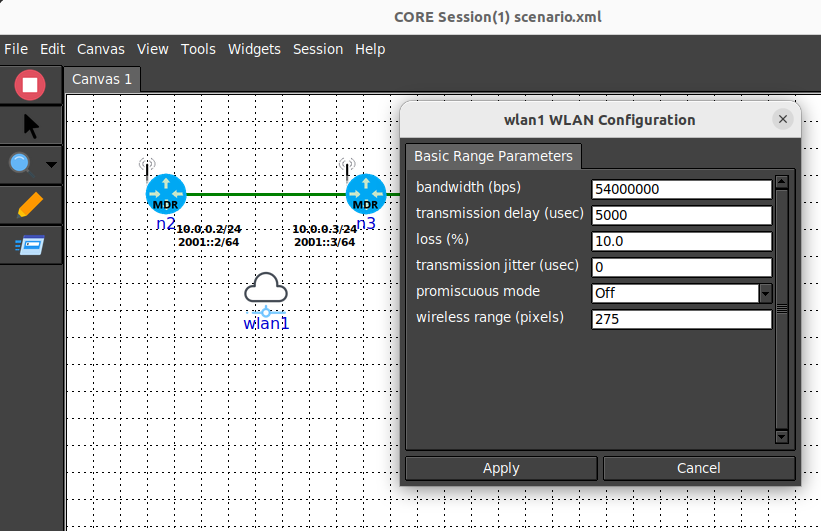Select the n2 MDR router node
The image size is (821, 531).
[x=165, y=194]
